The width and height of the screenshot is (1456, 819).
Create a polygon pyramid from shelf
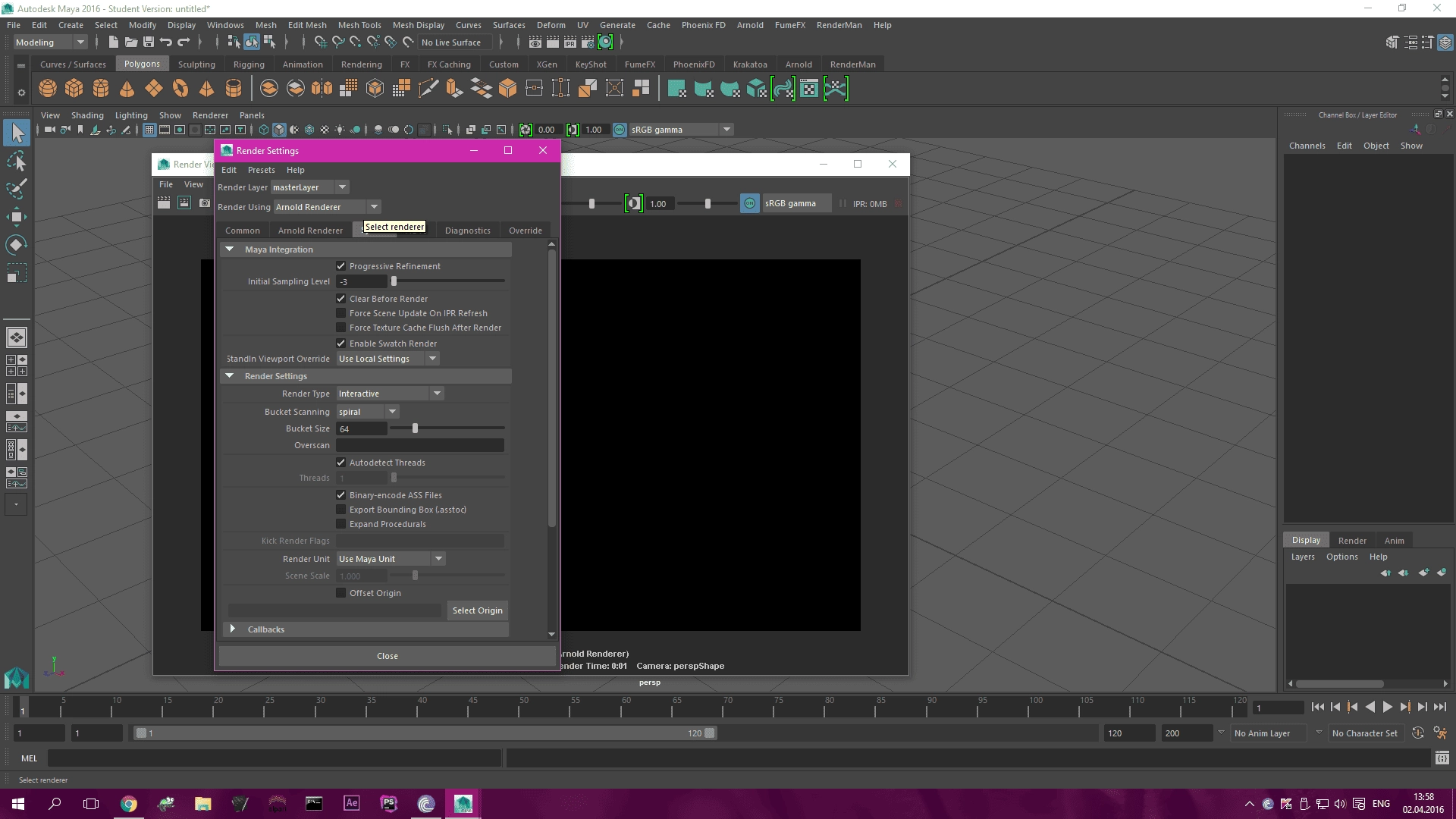coord(206,89)
